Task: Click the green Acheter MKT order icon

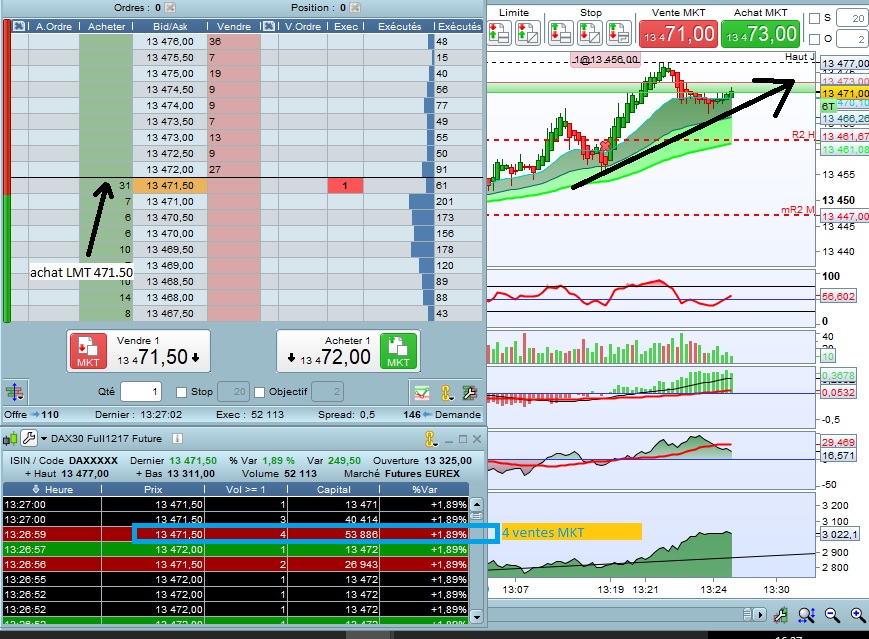Action: click(x=398, y=351)
